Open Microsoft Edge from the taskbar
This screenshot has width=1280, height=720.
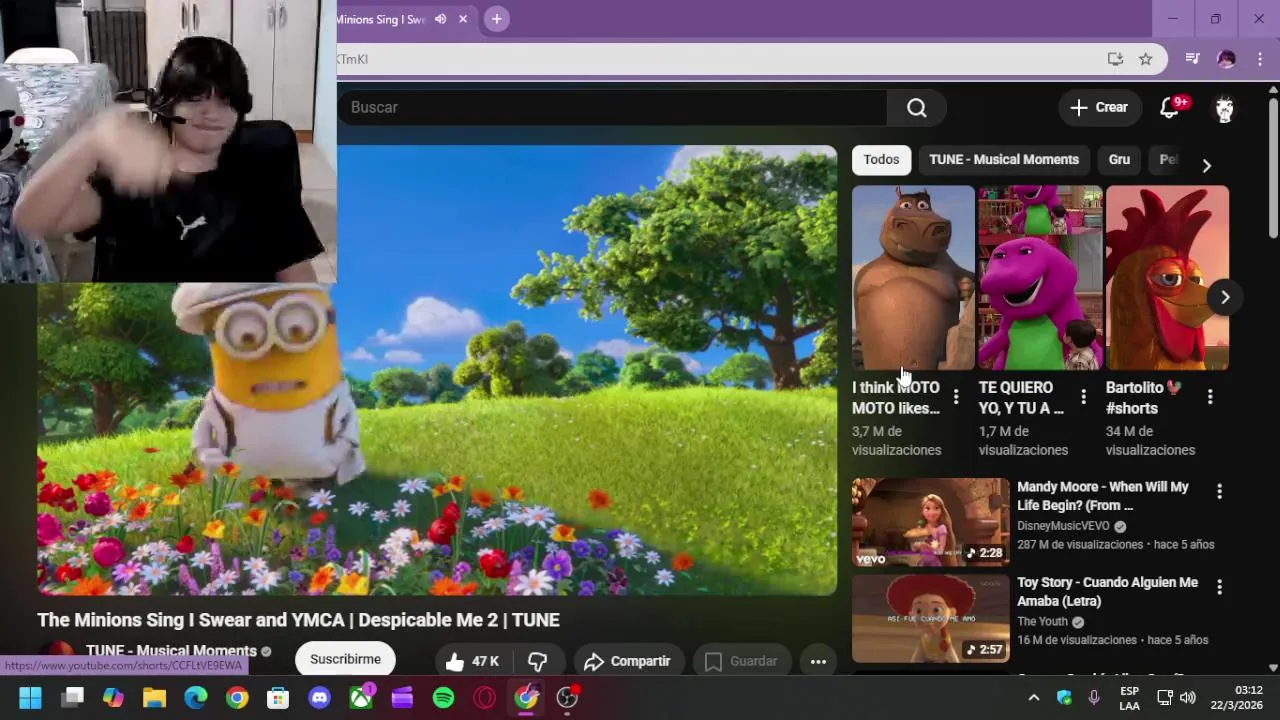click(196, 698)
